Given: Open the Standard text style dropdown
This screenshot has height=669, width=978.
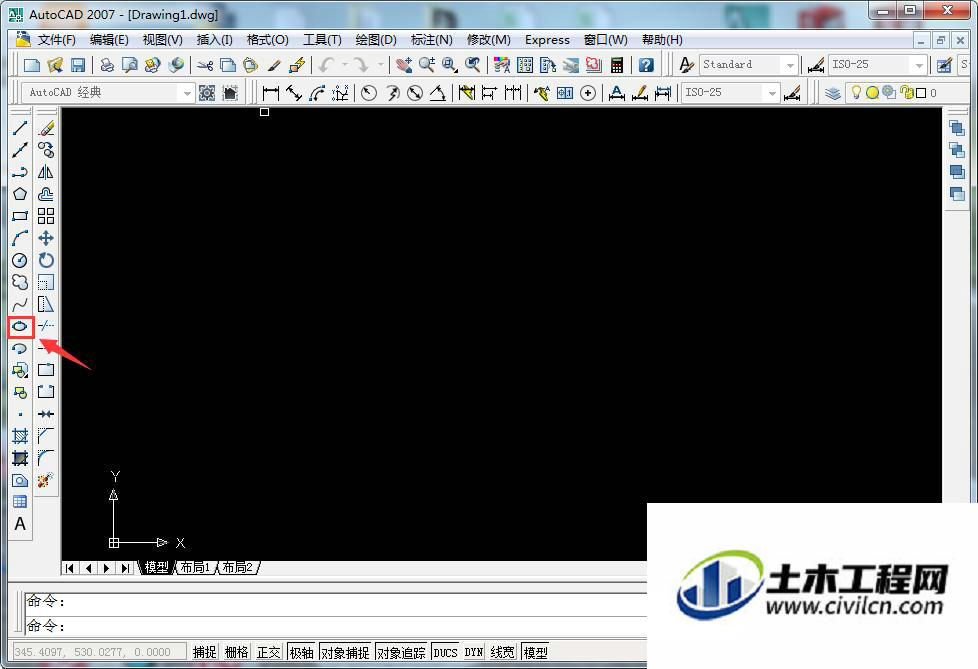Looking at the screenshot, I should tap(790, 65).
